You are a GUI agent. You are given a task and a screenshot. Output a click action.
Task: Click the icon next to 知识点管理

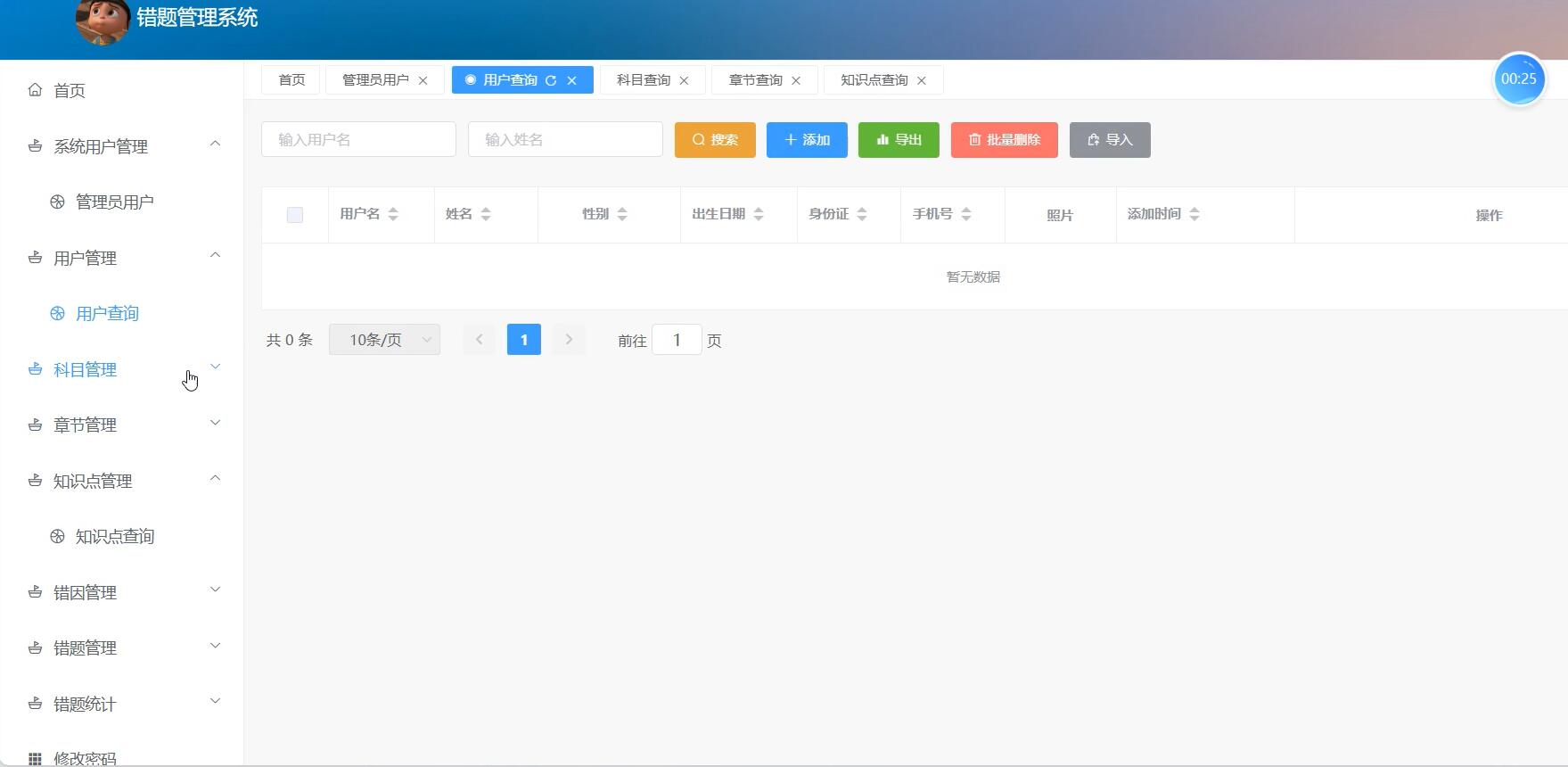35,480
